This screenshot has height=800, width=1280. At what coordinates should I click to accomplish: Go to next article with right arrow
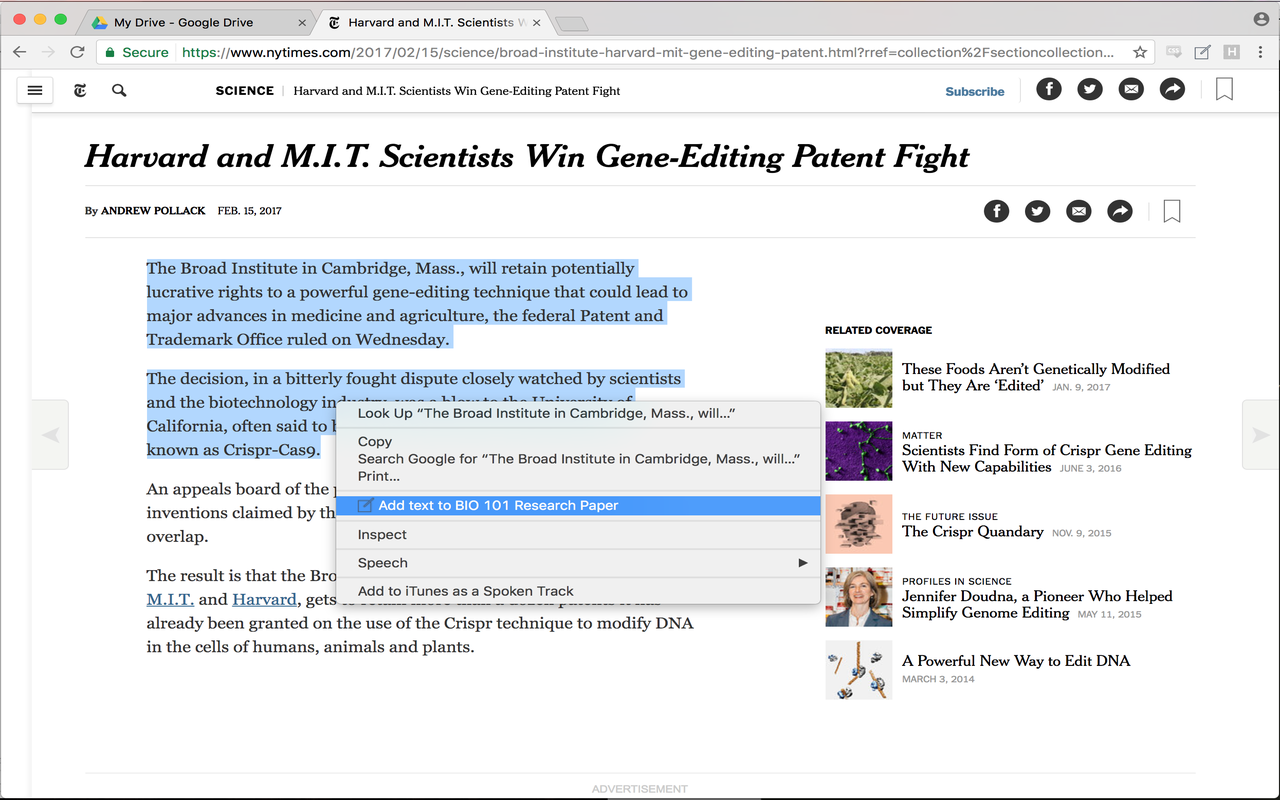click(1260, 434)
